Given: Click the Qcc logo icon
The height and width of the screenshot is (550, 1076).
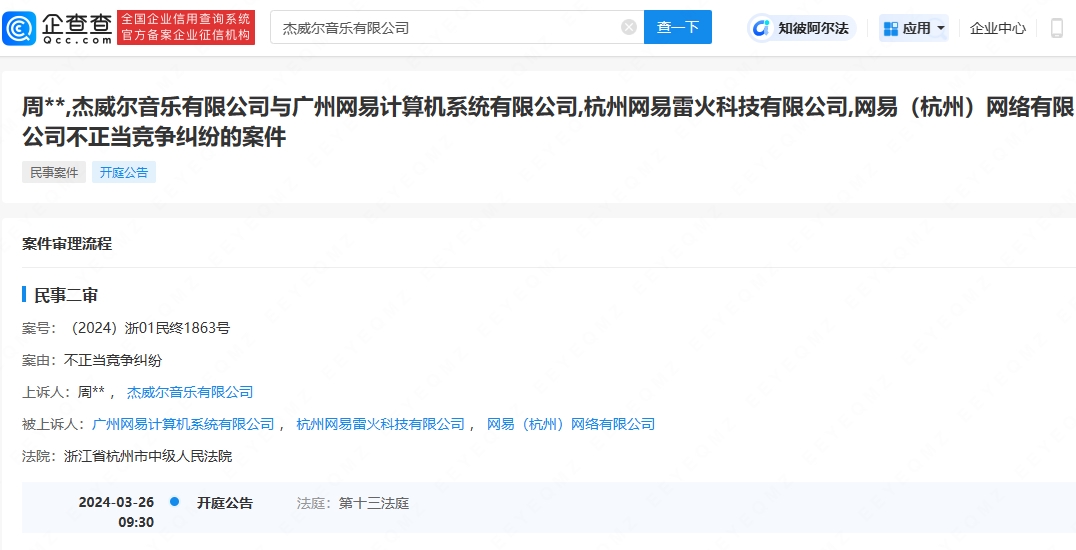Looking at the screenshot, I should tap(19, 27).
